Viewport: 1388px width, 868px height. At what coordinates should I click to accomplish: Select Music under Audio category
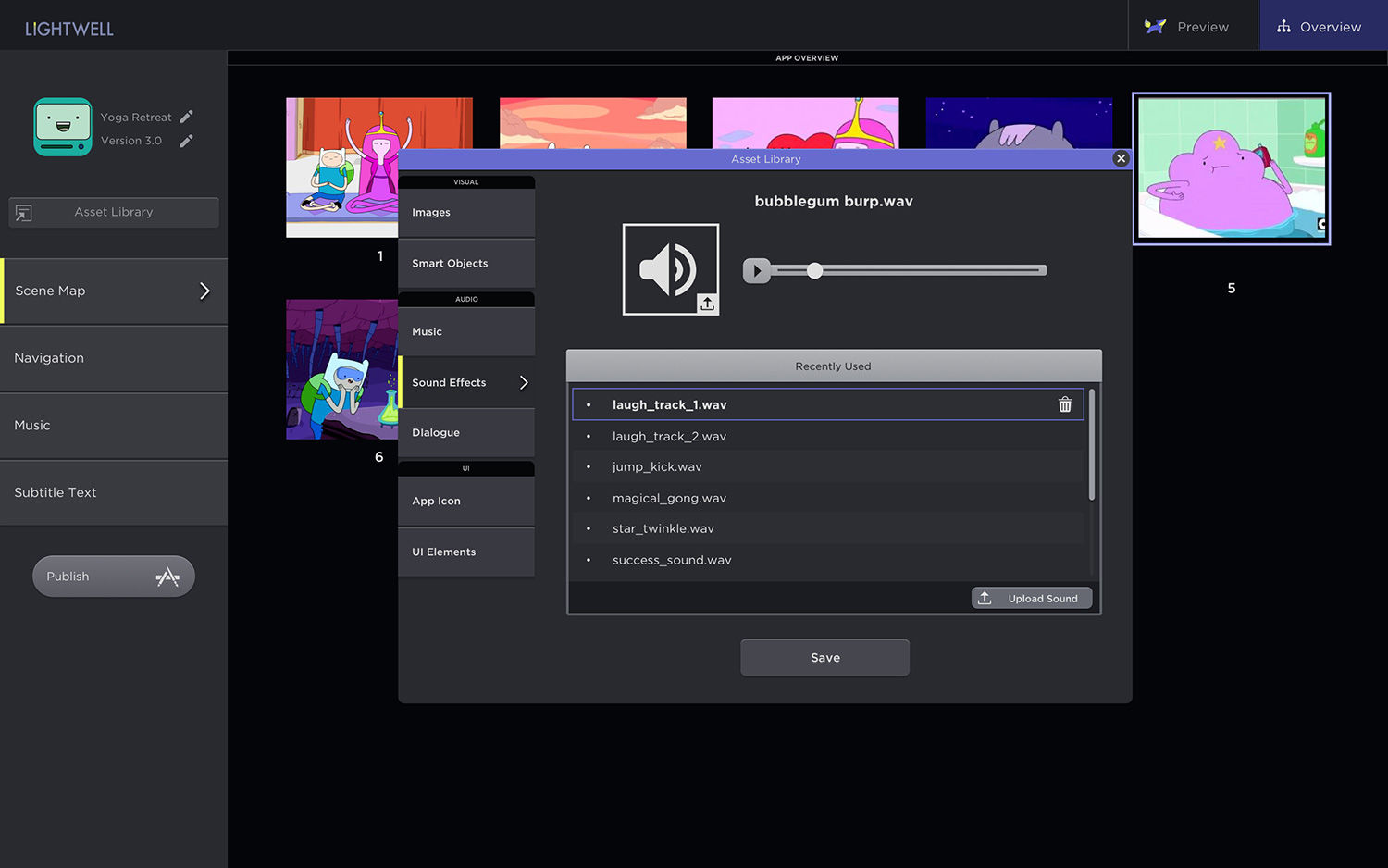coord(466,331)
